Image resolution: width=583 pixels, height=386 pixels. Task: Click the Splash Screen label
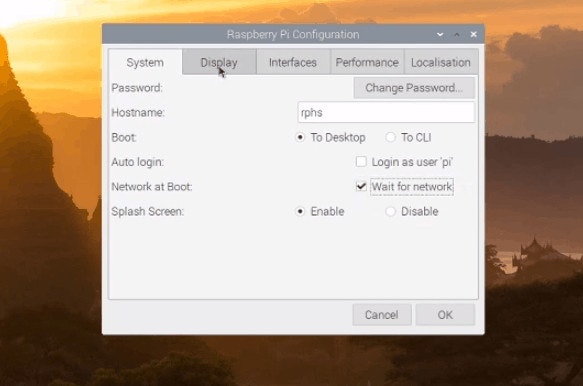pos(148,211)
